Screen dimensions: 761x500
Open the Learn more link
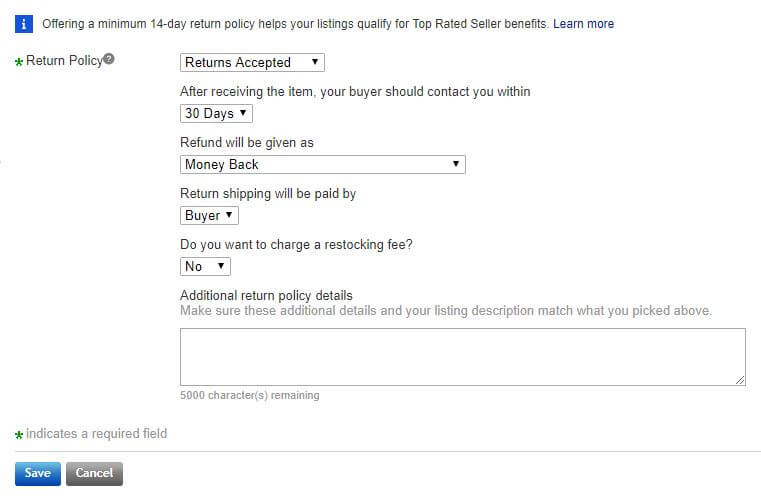[583, 23]
